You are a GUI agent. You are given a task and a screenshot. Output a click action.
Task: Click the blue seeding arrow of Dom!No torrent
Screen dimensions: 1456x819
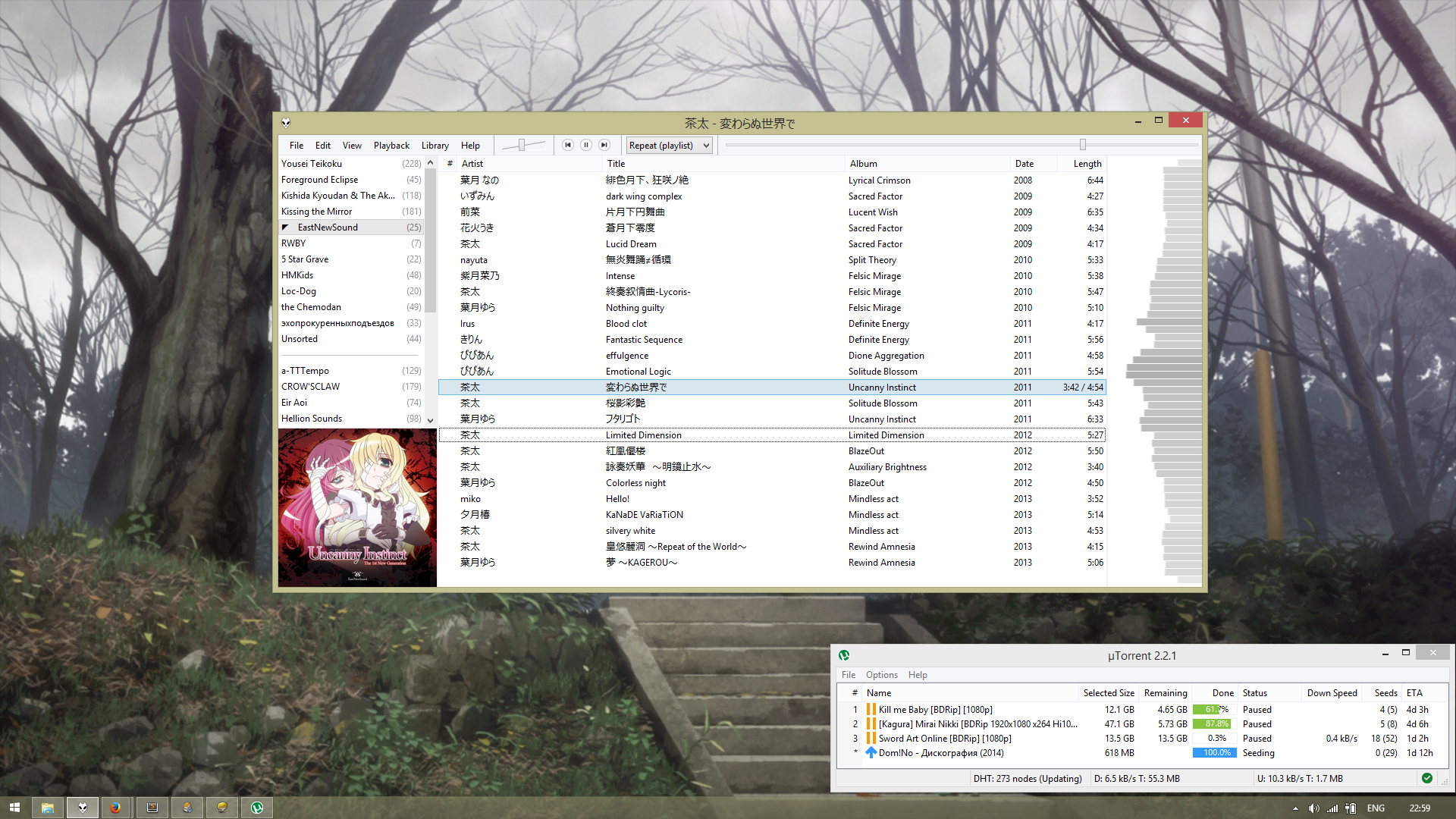871,753
